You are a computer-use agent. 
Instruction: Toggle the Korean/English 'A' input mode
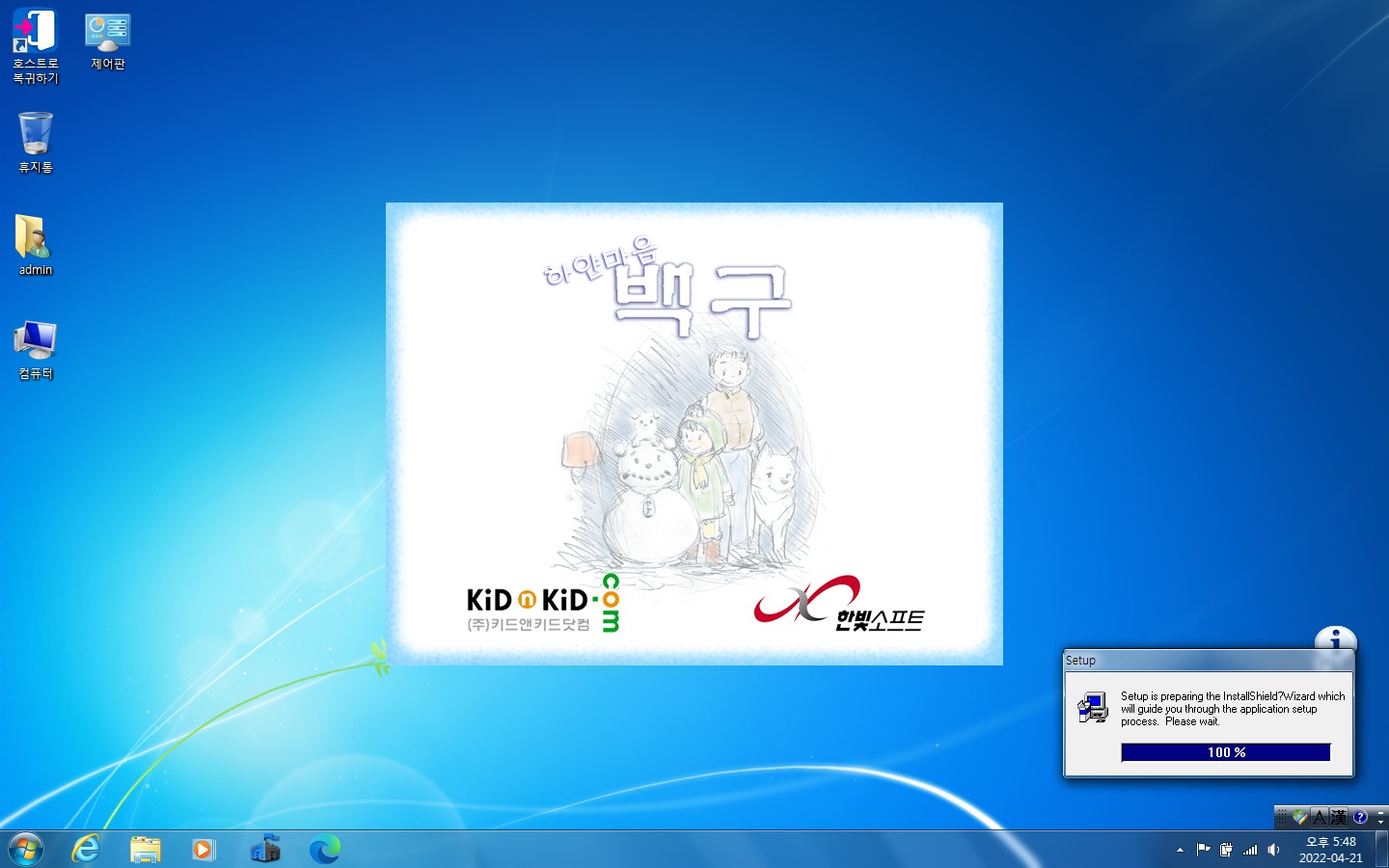coord(1320,817)
